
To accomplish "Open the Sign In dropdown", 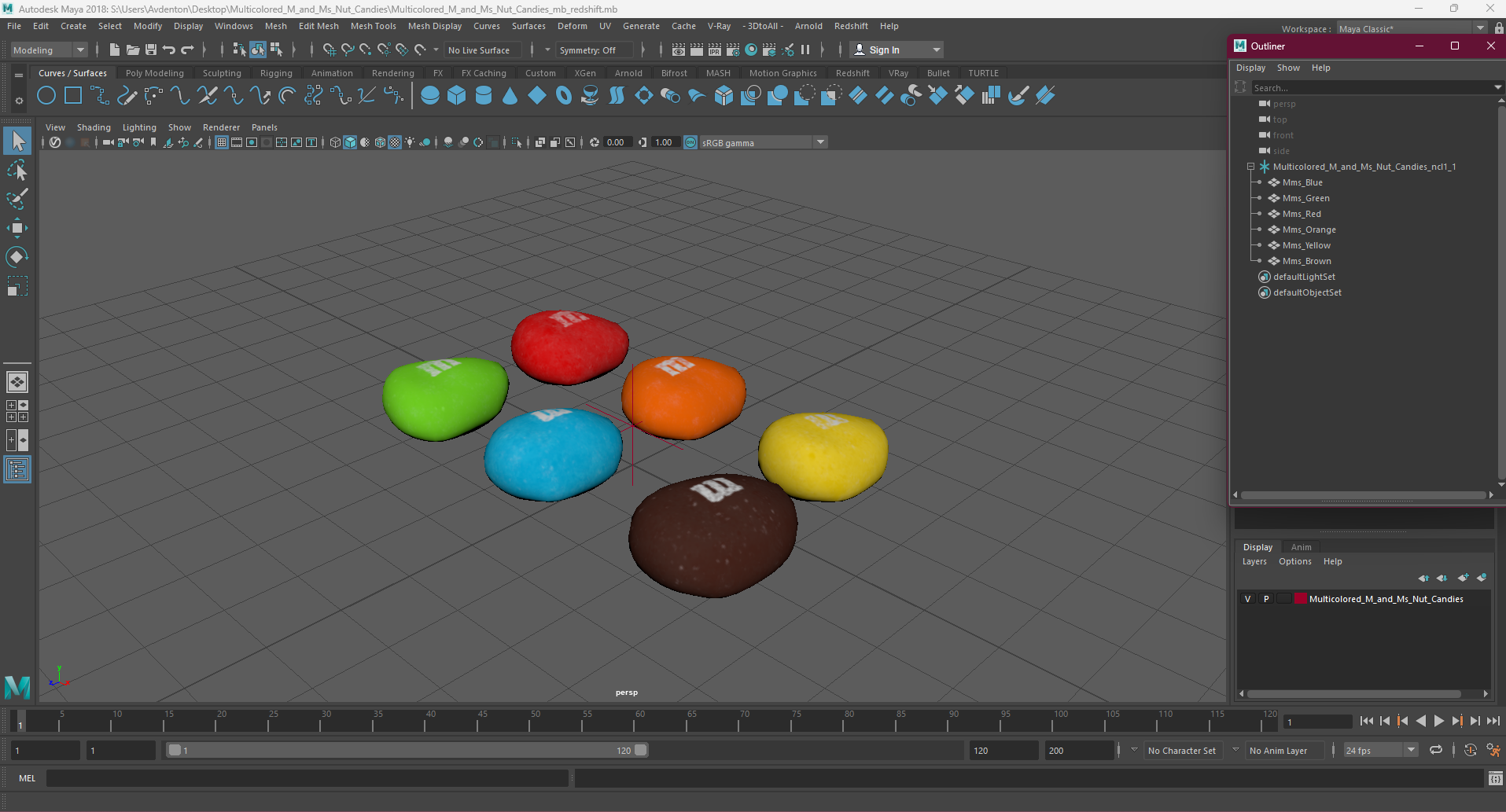I will pos(897,50).
